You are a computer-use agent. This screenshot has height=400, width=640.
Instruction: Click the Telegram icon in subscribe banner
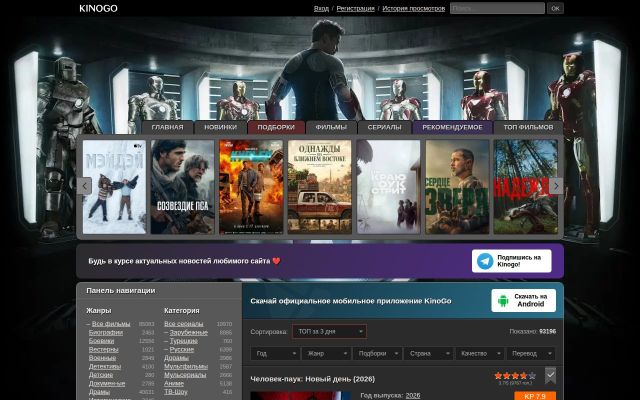click(x=485, y=261)
